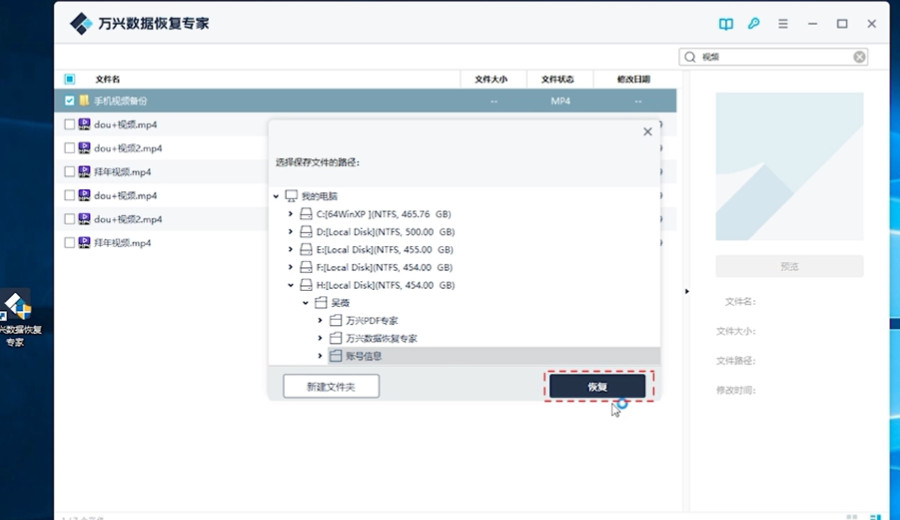The height and width of the screenshot is (520, 900).
Task: Expand 万兴数据恢复专家 folder node in tree
Action: tap(320, 338)
